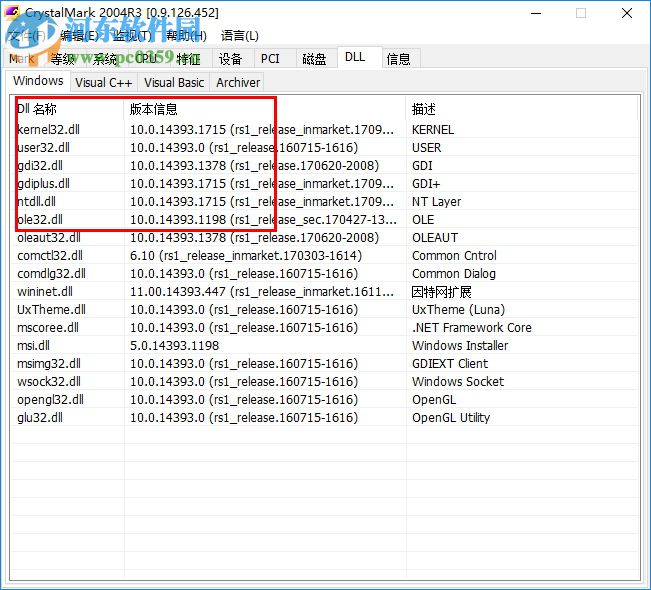Close the CrystalMark window

click(x=627, y=13)
